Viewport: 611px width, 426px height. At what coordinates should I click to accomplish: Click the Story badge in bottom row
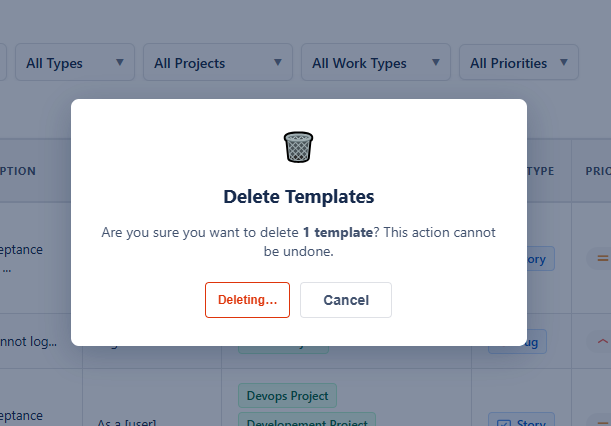click(x=521, y=420)
